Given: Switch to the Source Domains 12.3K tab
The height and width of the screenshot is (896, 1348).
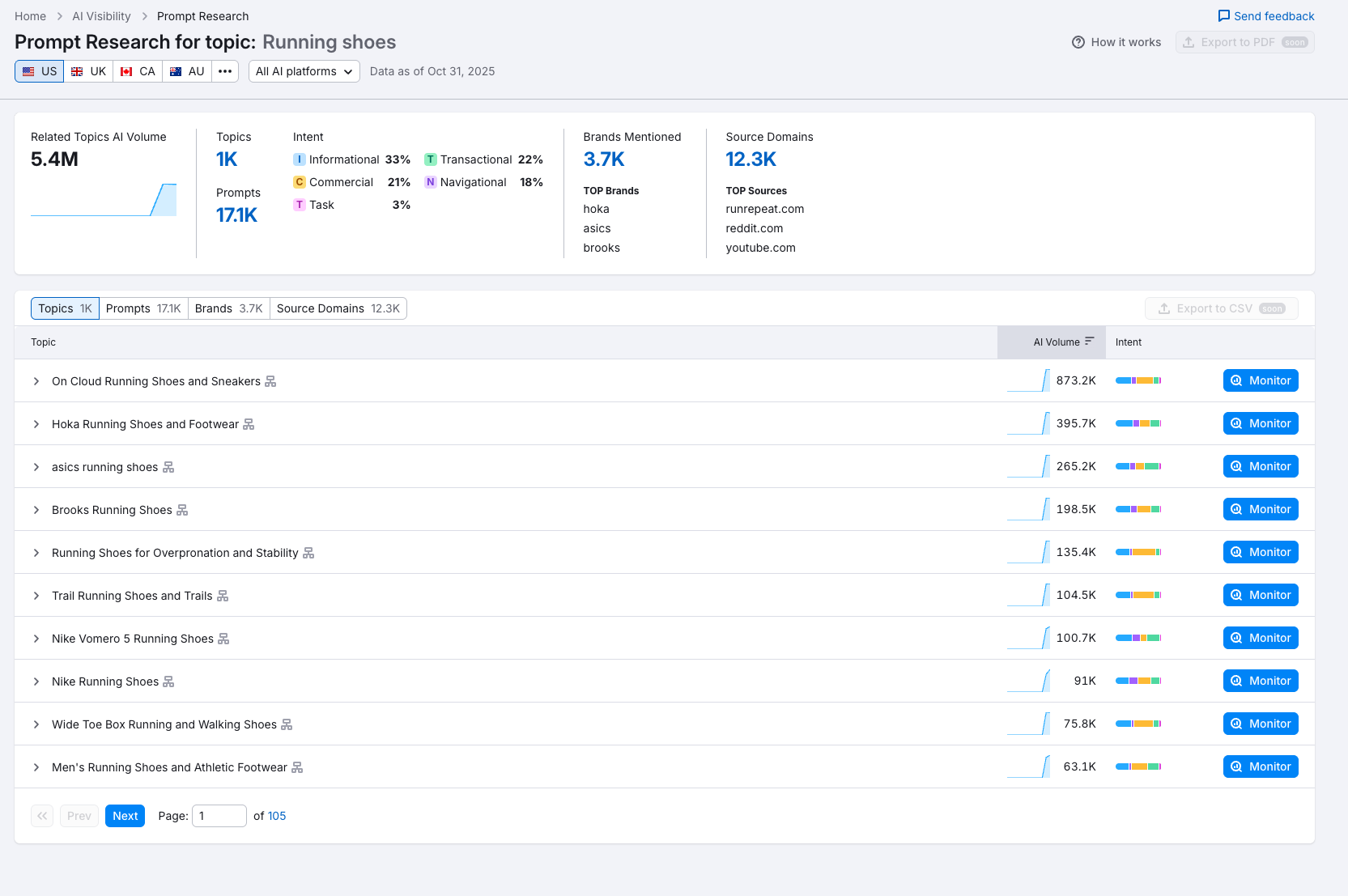Looking at the screenshot, I should pyautogui.click(x=338, y=308).
